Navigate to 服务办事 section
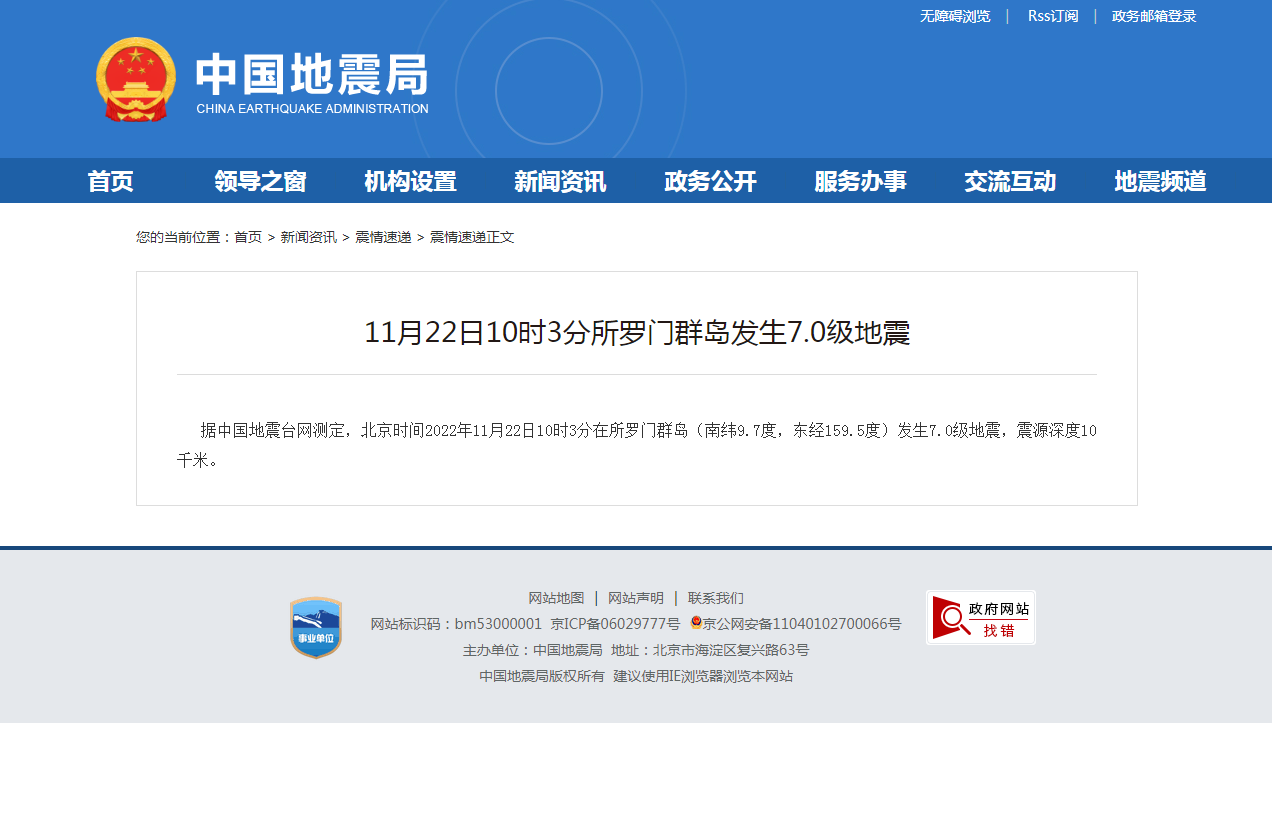The image size is (1272, 836). point(860,181)
